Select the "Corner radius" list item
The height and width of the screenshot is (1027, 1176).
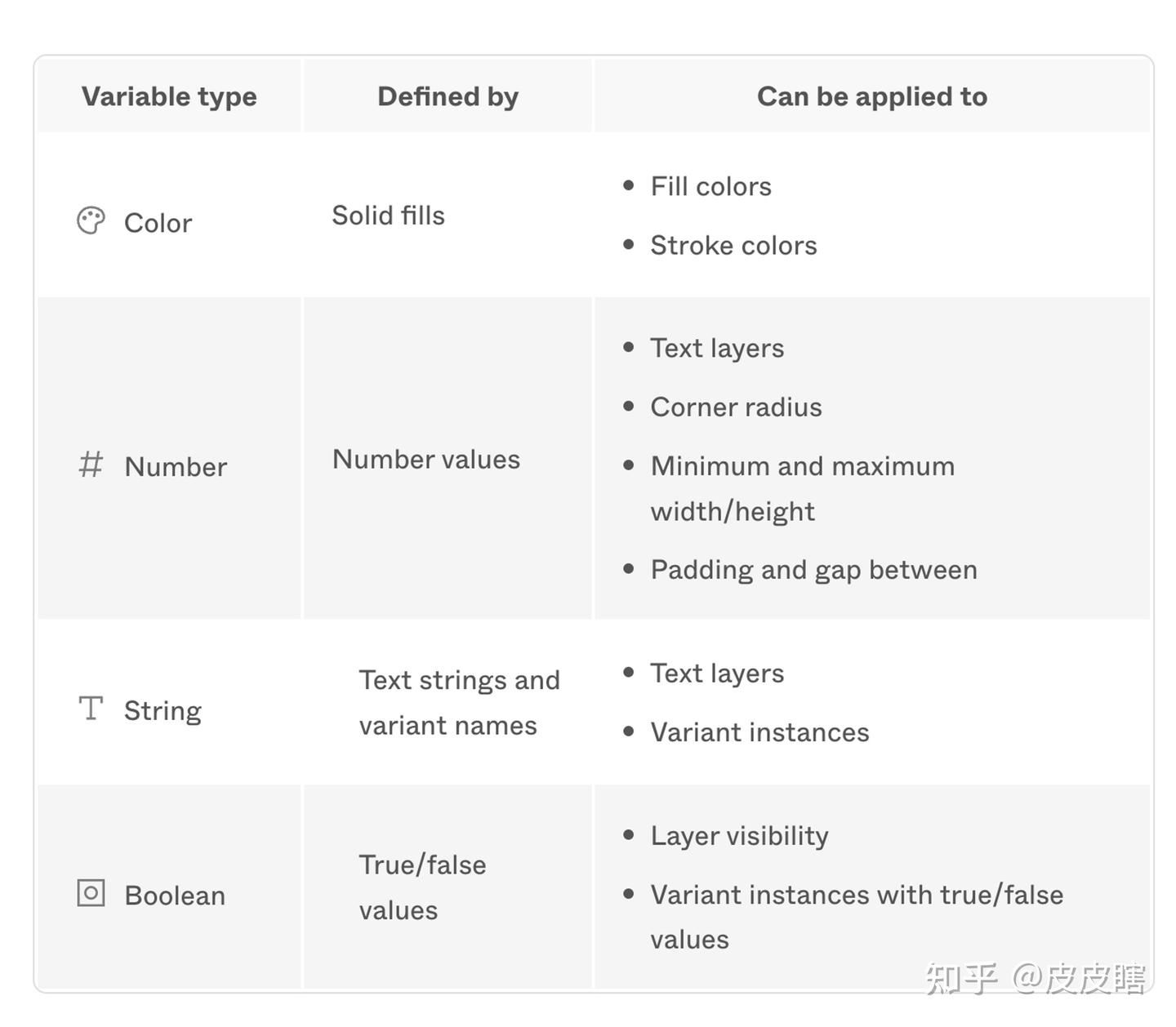[x=736, y=407]
